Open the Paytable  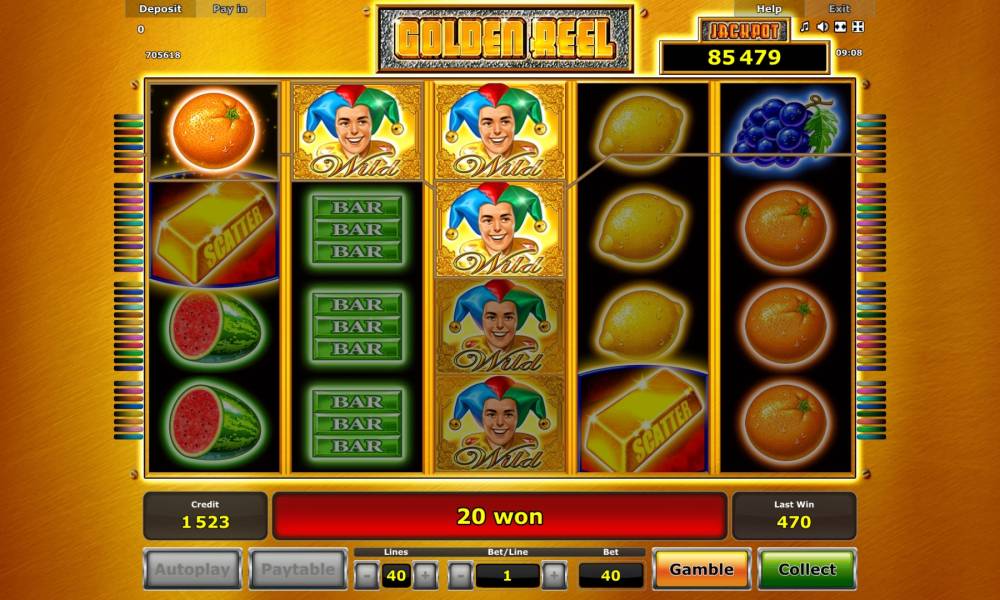[298, 569]
